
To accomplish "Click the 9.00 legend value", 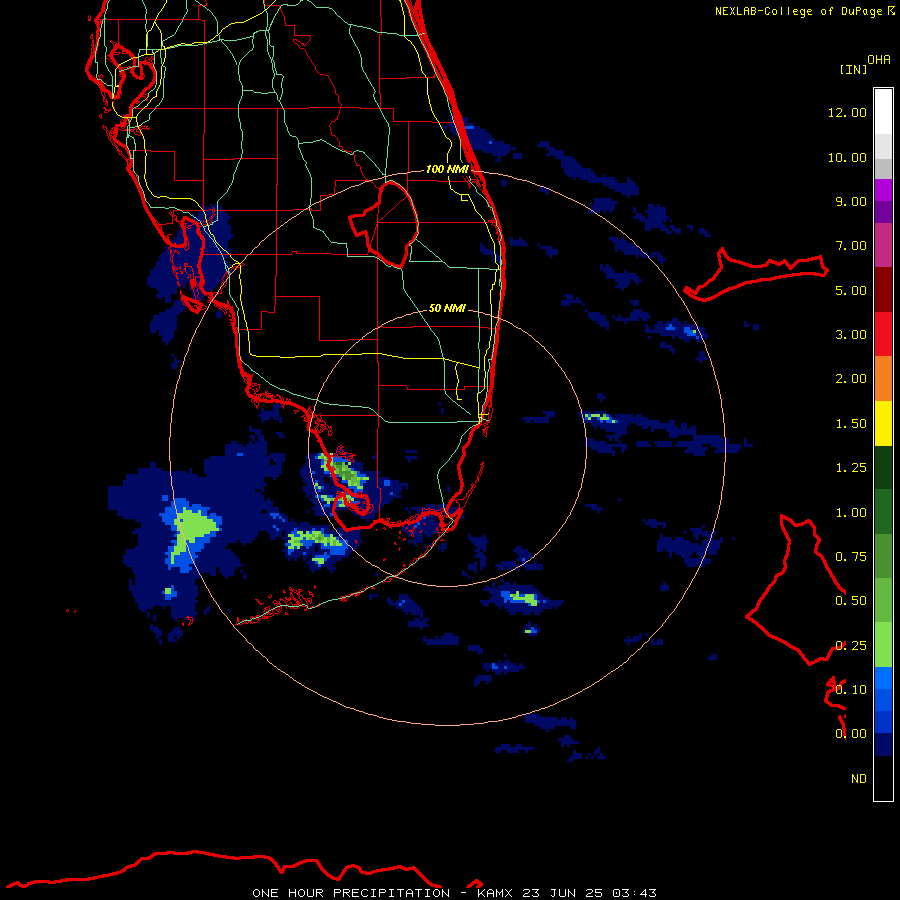I will pyautogui.click(x=851, y=201).
